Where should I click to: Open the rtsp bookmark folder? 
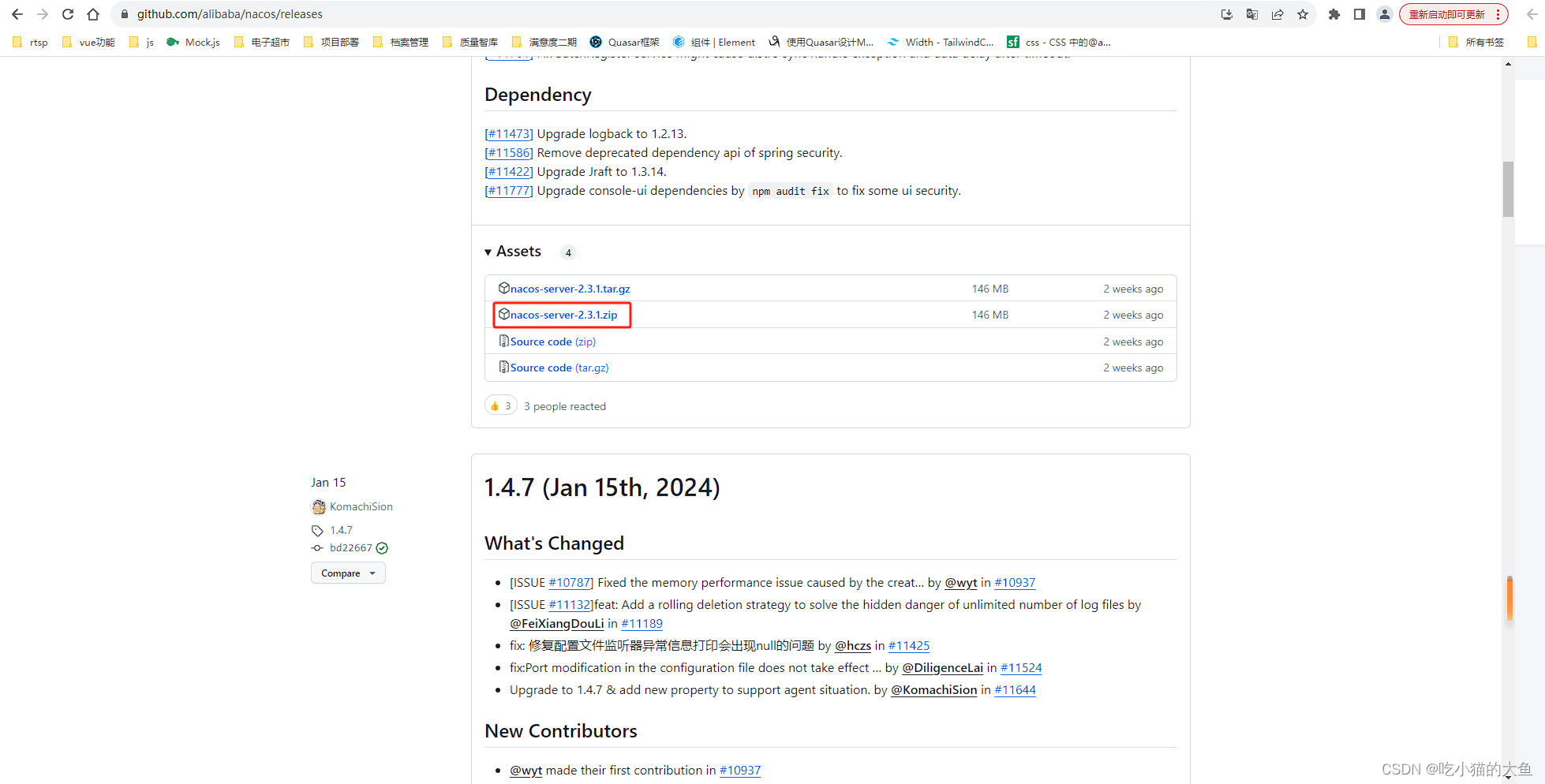pos(30,43)
